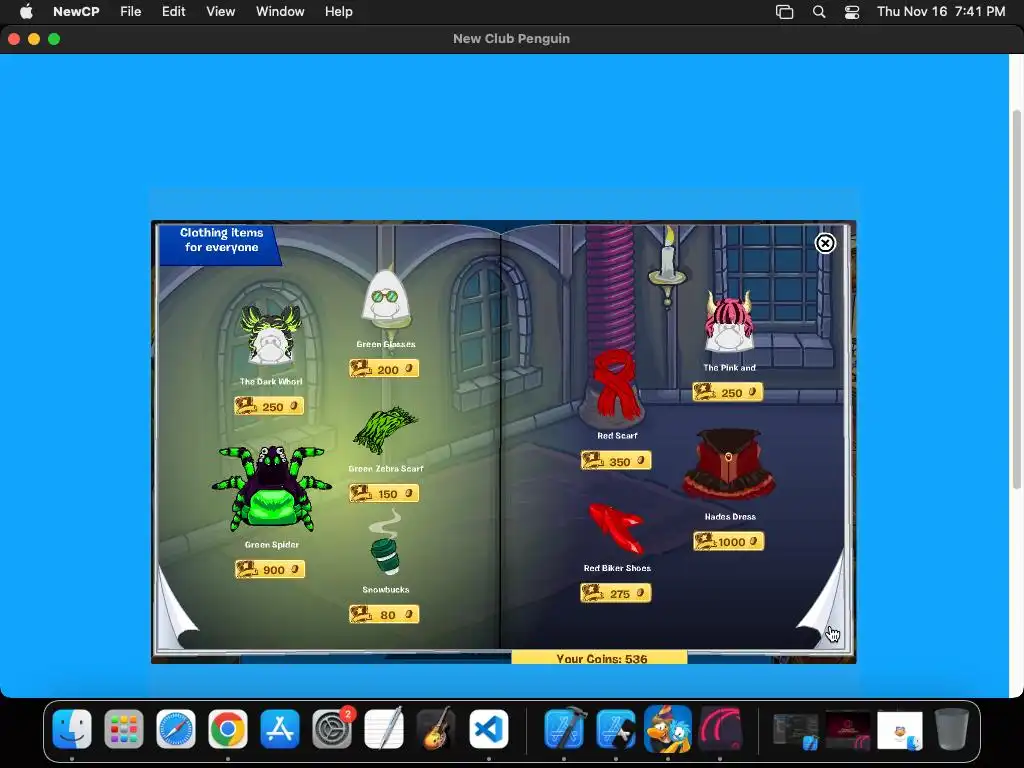1024x768 pixels.
Task: Buy Snowbucks for 80 coins
Action: coord(384,615)
